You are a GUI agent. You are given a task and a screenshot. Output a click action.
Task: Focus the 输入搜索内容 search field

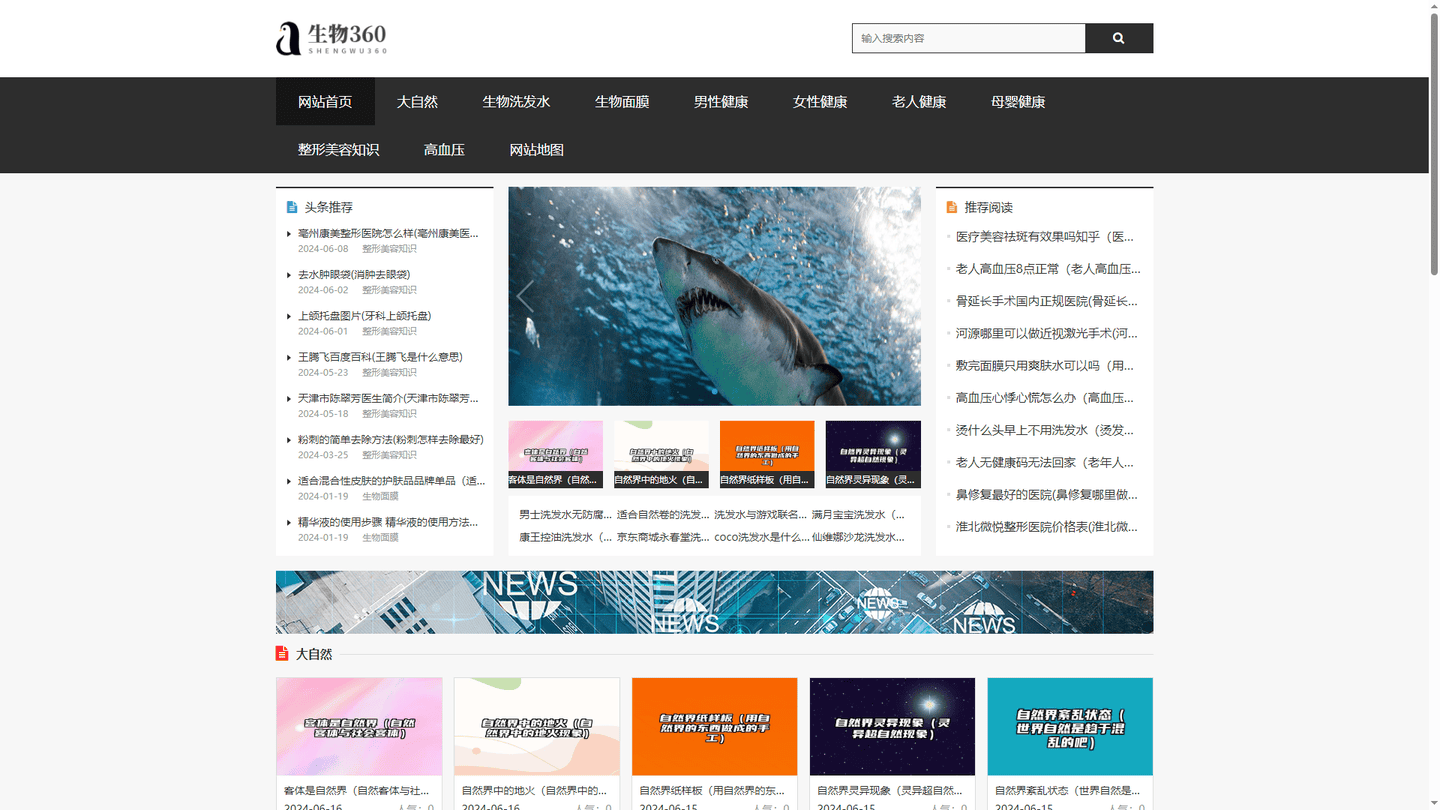coord(968,38)
